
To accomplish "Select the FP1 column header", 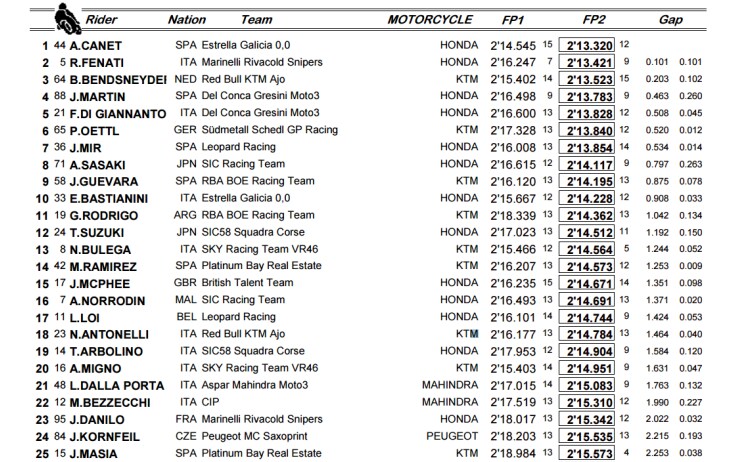I will (513, 20).
